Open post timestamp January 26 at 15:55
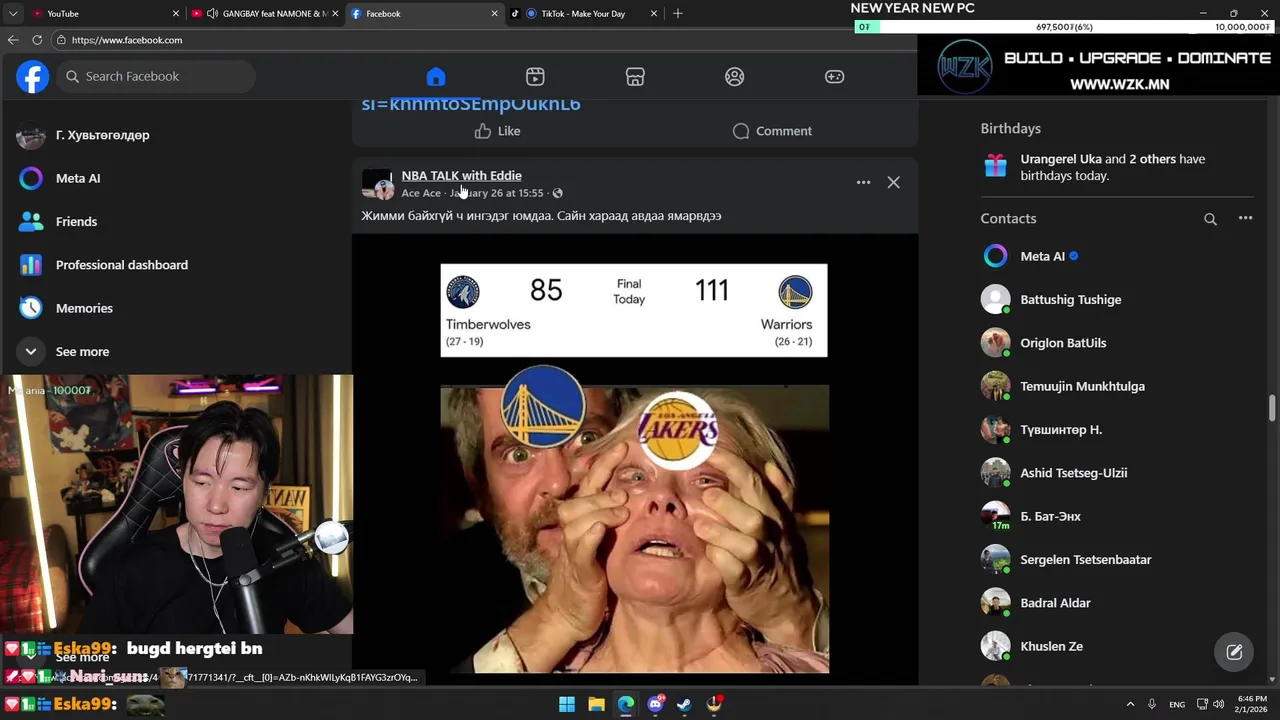 point(497,193)
